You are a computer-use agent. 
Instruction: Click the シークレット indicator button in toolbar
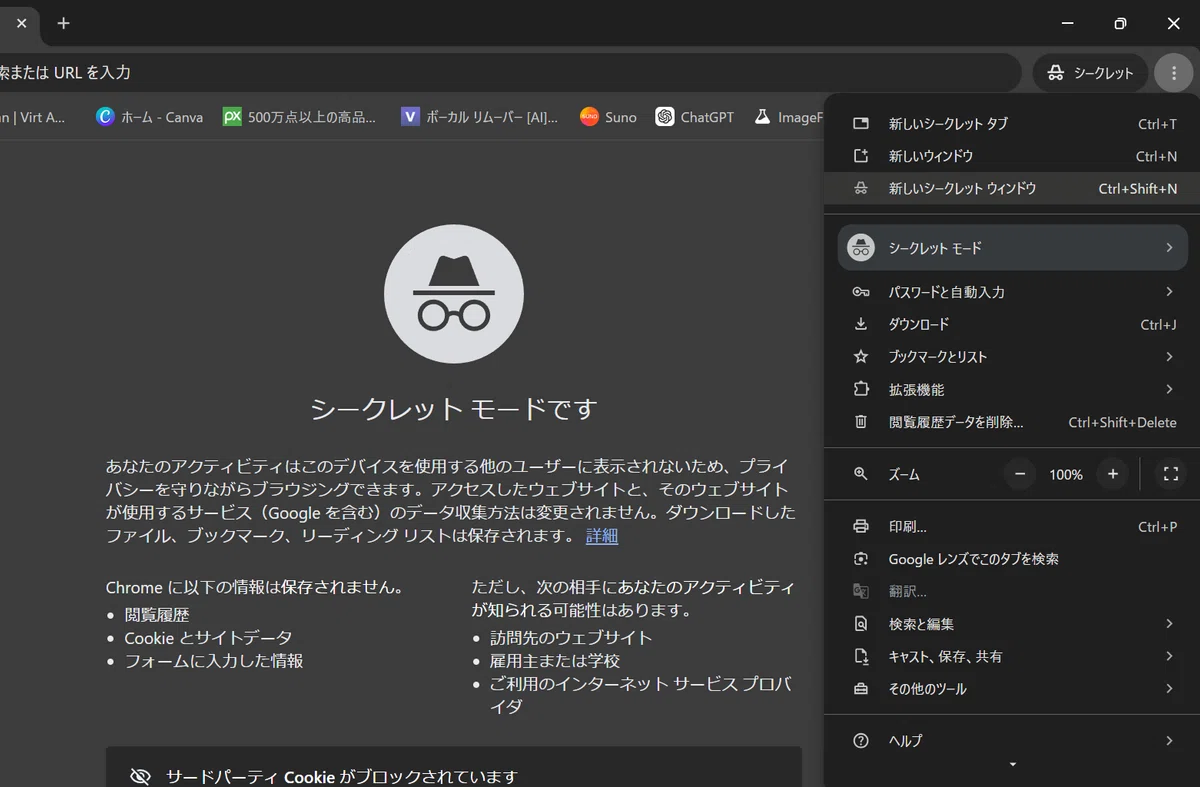1090,73
